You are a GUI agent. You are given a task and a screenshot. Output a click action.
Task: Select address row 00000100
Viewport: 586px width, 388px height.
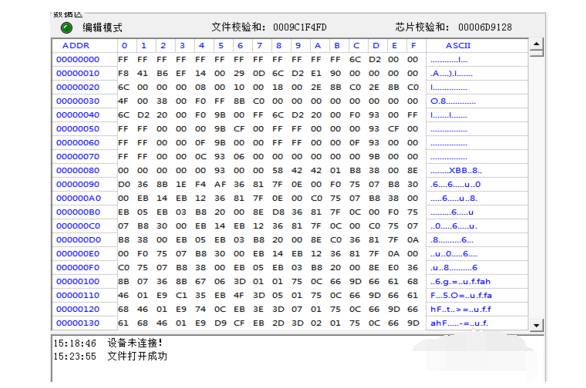[78, 281]
